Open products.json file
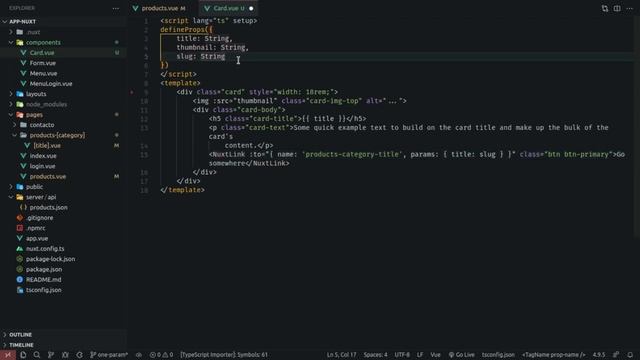640x360 pixels. (x=63, y=207)
